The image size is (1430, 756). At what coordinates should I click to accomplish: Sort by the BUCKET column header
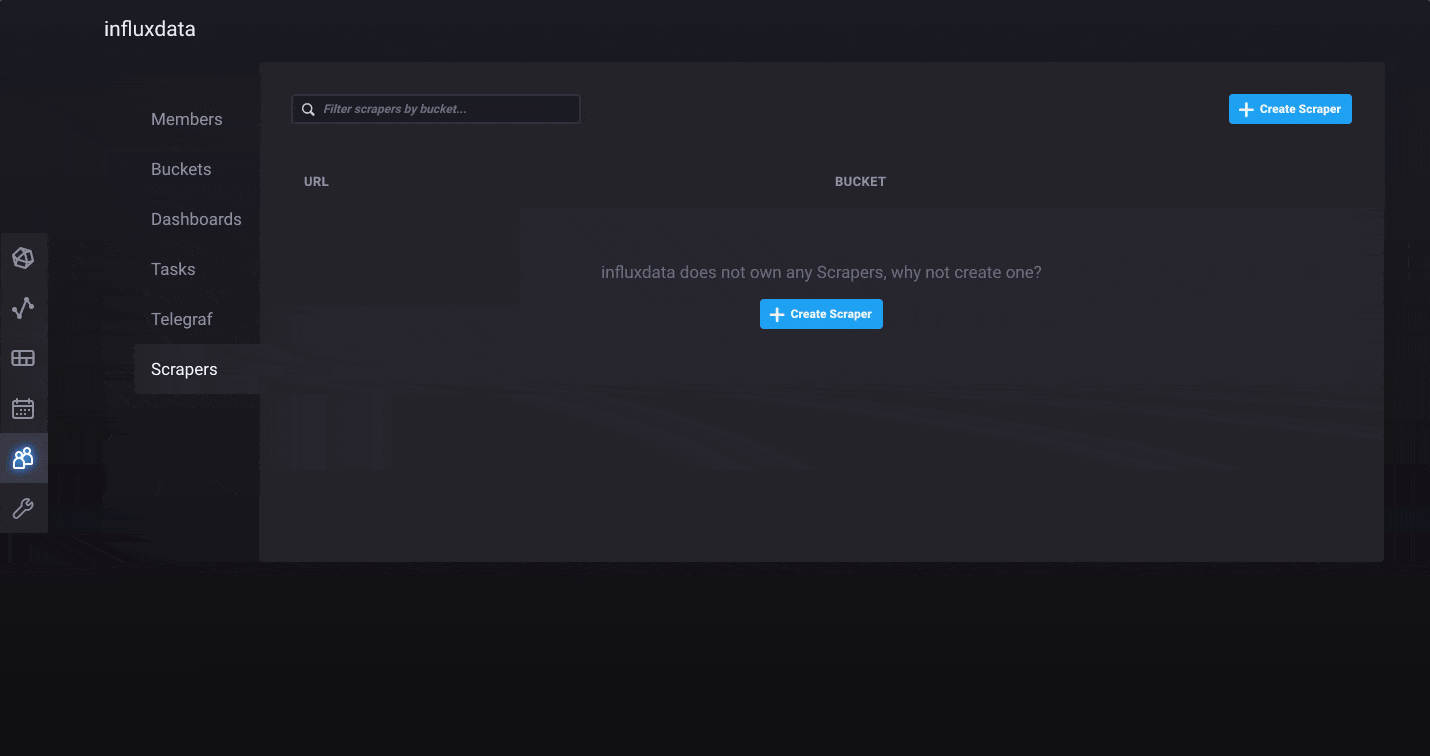(860, 182)
